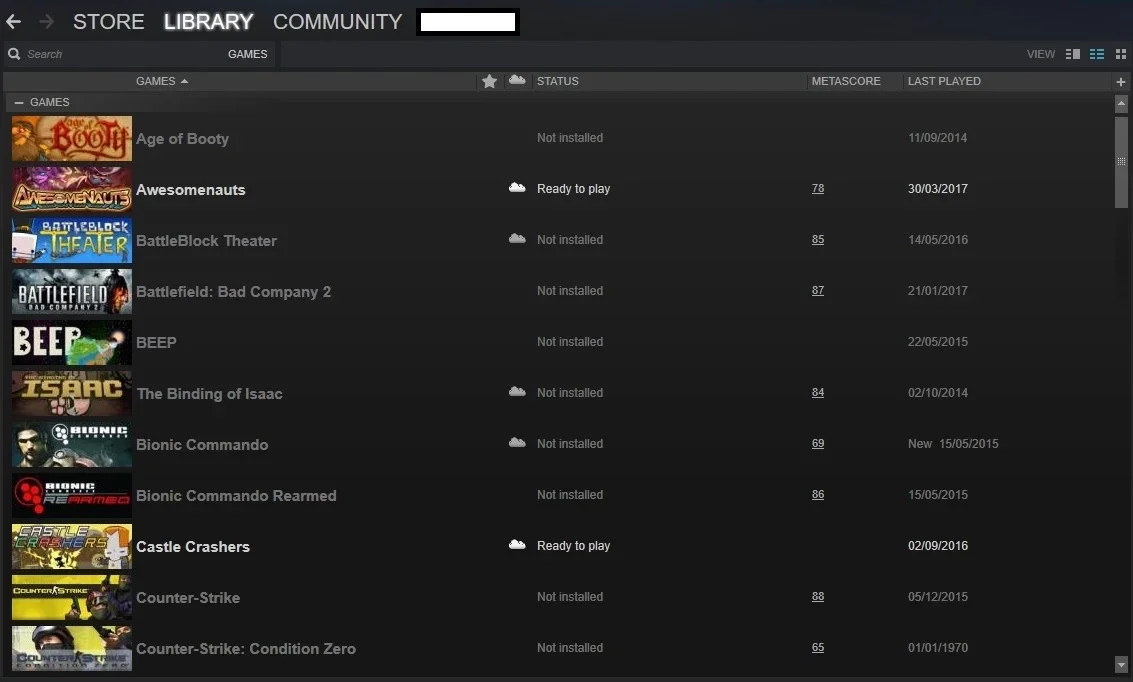Viewport: 1133px width, 682px height.
Task: Select Battlefield: Bad Company 2 title
Action: coord(233,292)
